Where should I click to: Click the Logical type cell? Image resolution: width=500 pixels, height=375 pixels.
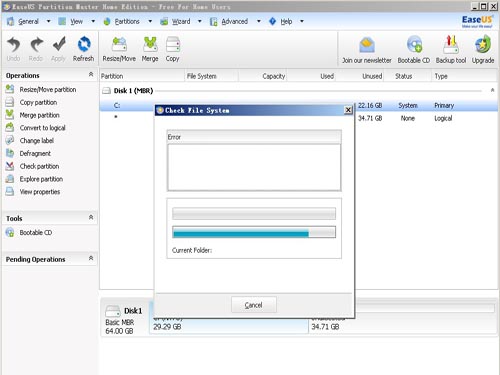443,118
